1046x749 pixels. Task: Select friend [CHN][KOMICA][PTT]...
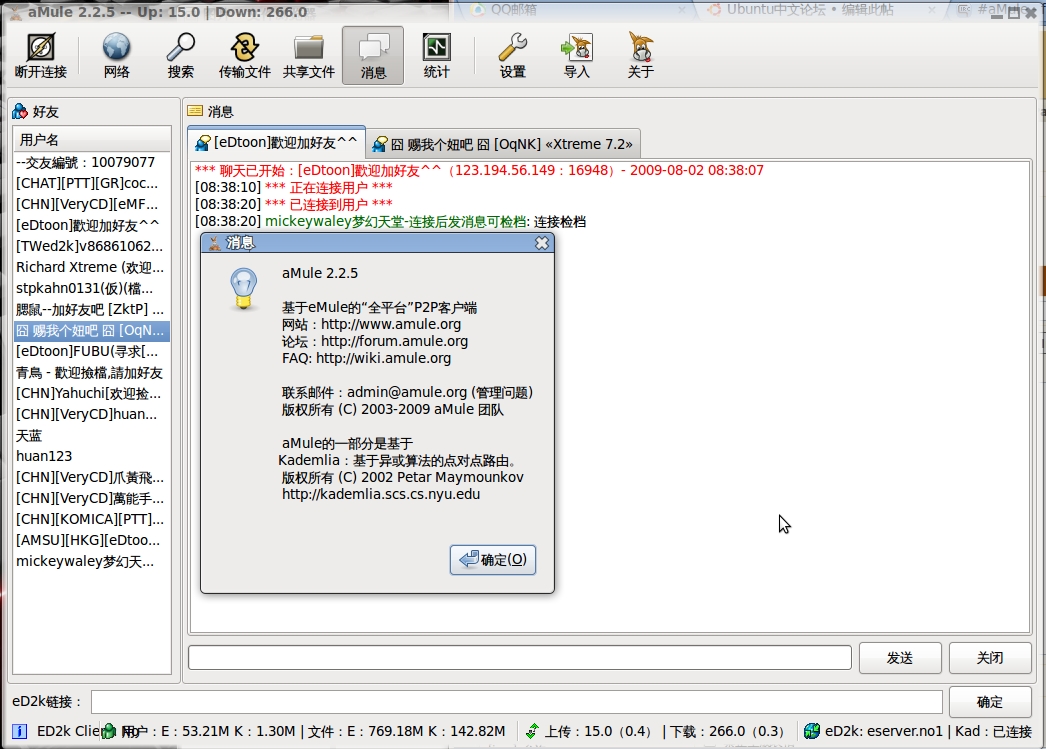pyautogui.click(x=92, y=519)
